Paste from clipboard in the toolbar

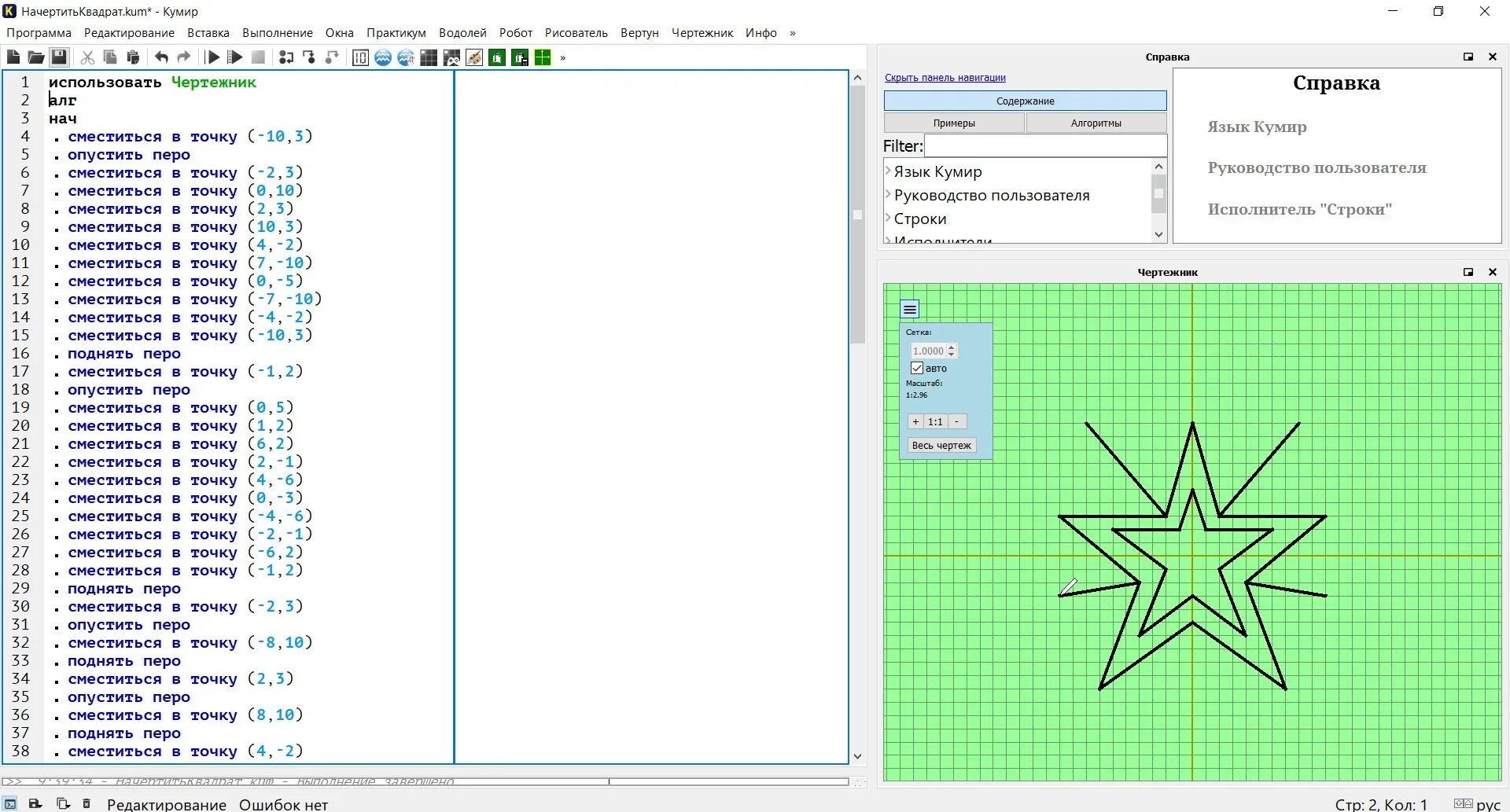coord(133,57)
